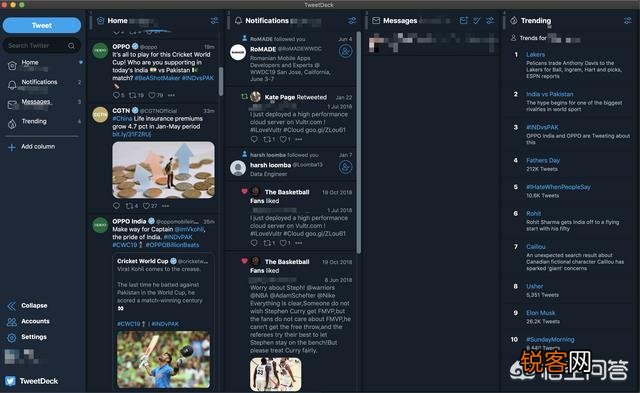Follow RoMADE via follow icon

[345, 51]
